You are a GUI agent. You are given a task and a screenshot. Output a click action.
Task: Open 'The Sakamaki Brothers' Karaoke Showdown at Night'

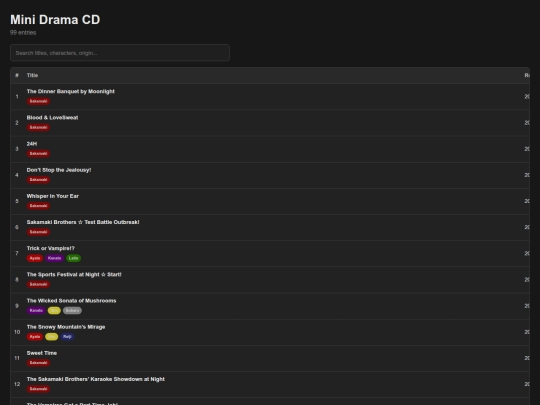96,379
